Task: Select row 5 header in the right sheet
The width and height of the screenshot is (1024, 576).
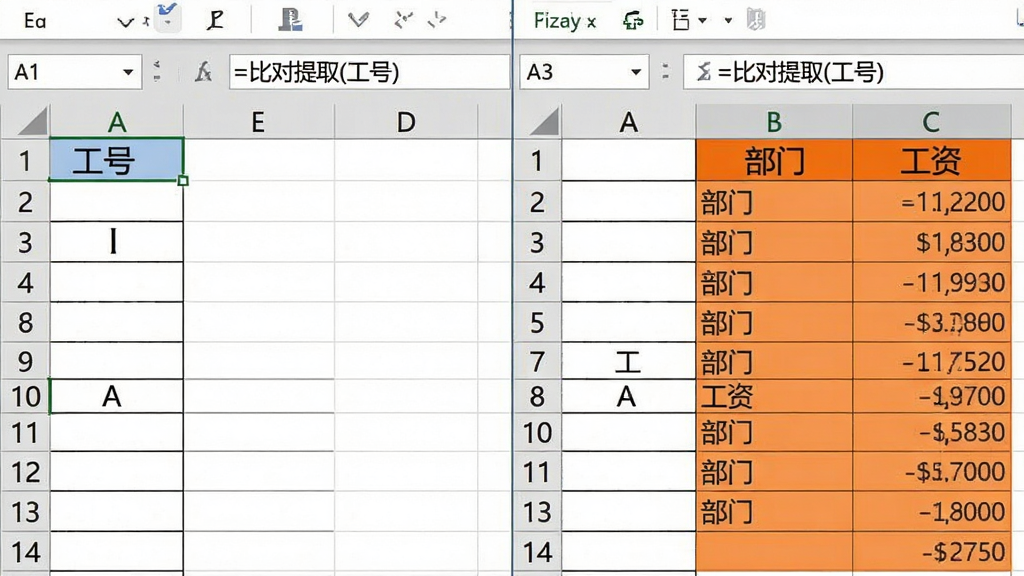Action: pos(537,322)
